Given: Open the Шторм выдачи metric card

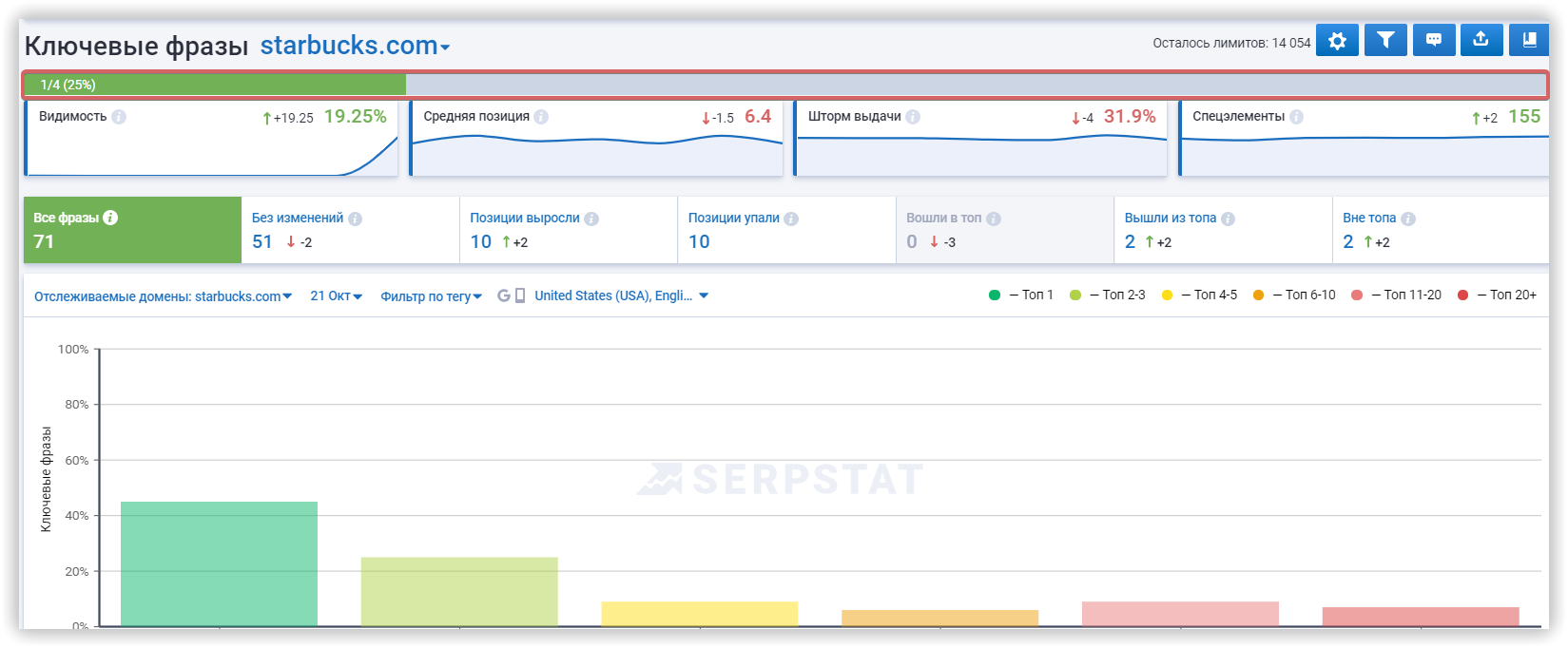Looking at the screenshot, I should point(980,139).
